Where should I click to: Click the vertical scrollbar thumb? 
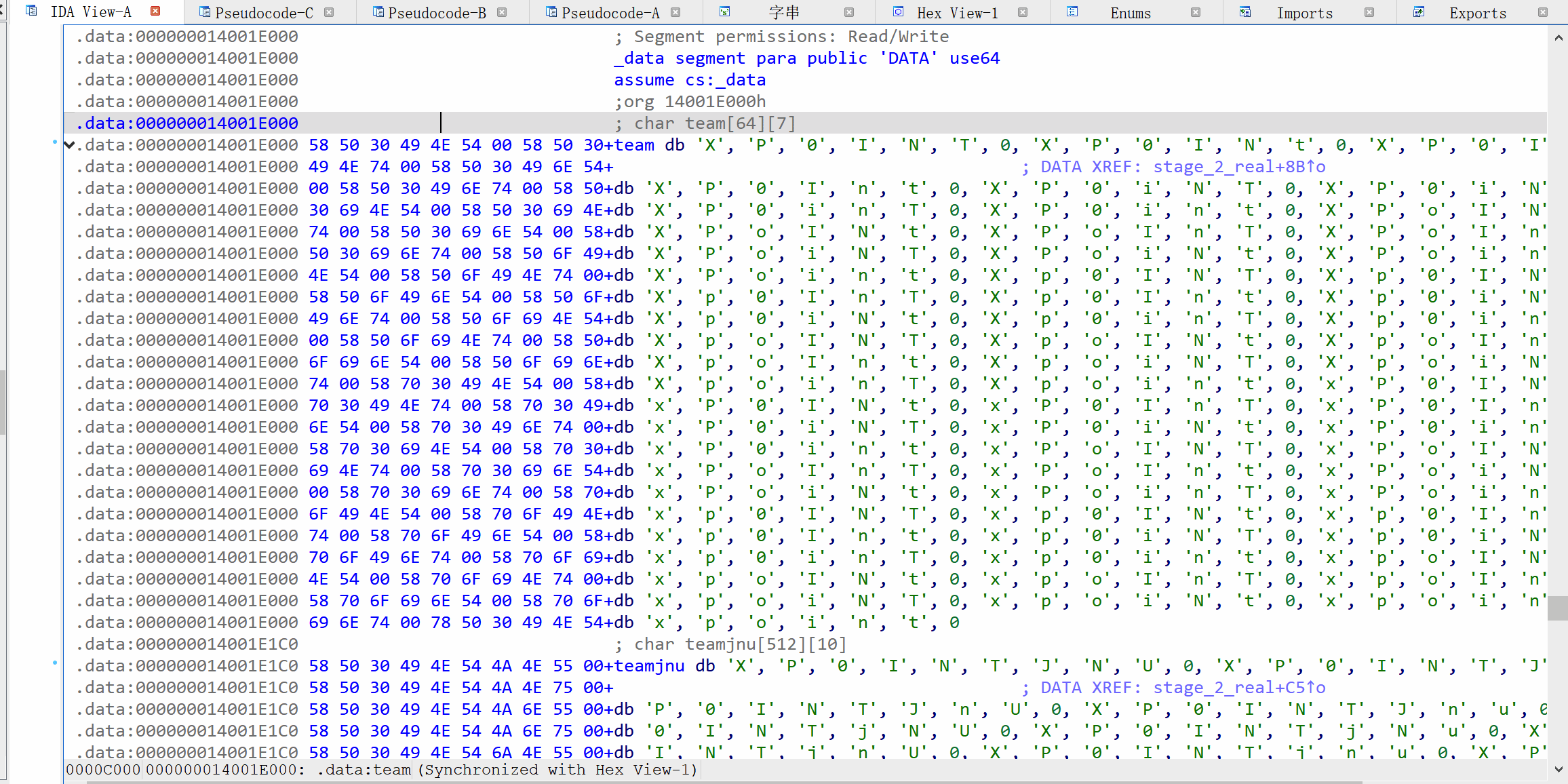[1558, 608]
